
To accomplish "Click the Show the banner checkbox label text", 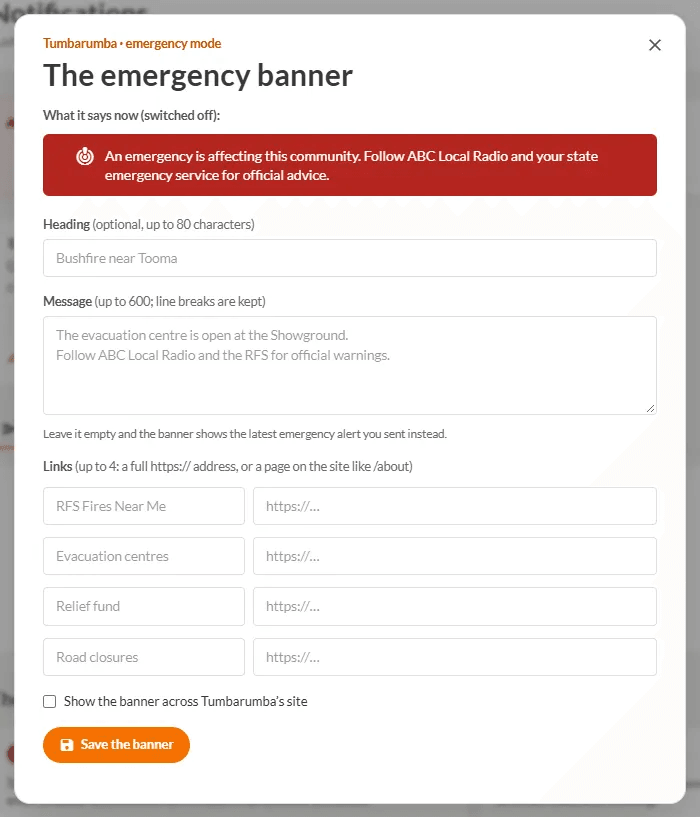I will (x=186, y=701).
